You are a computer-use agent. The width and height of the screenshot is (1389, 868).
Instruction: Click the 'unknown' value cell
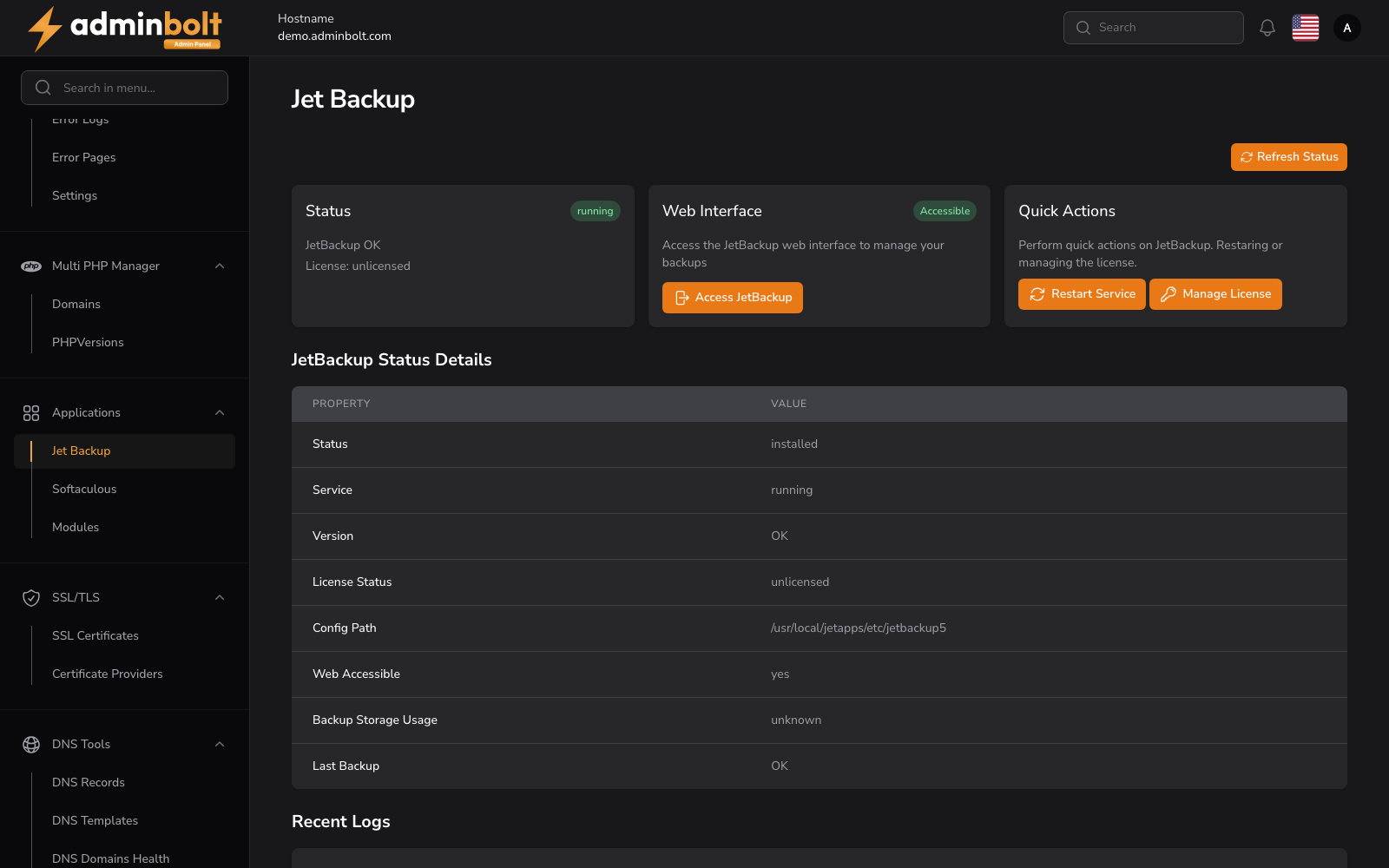[796, 720]
